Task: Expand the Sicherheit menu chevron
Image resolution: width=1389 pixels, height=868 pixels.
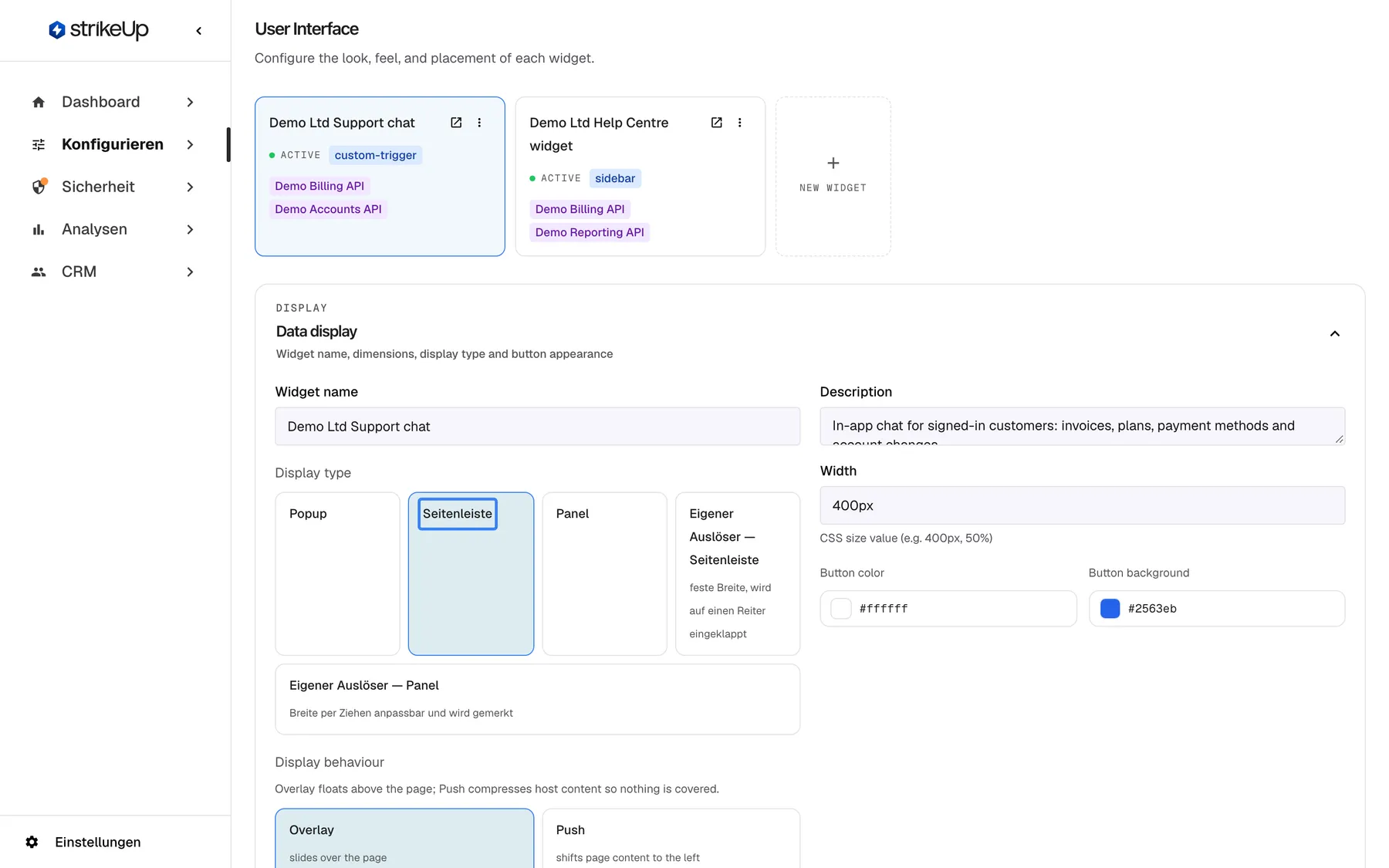Action: pyautogui.click(x=190, y=187)
